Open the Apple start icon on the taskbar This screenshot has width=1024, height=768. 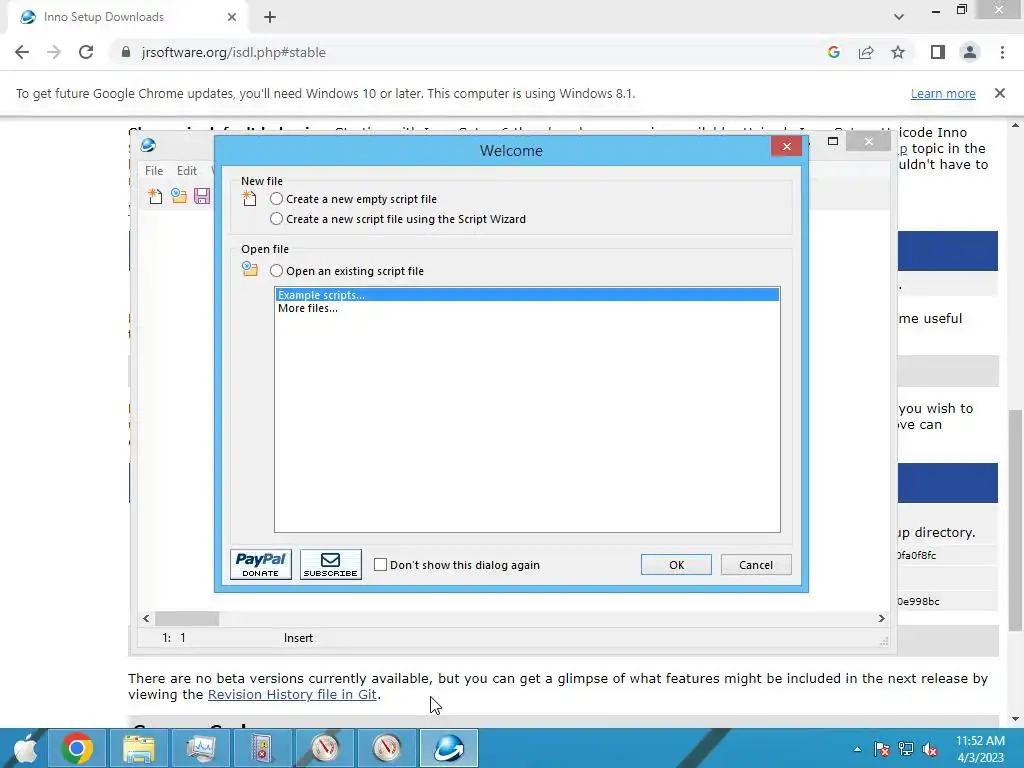pos(25,748)
